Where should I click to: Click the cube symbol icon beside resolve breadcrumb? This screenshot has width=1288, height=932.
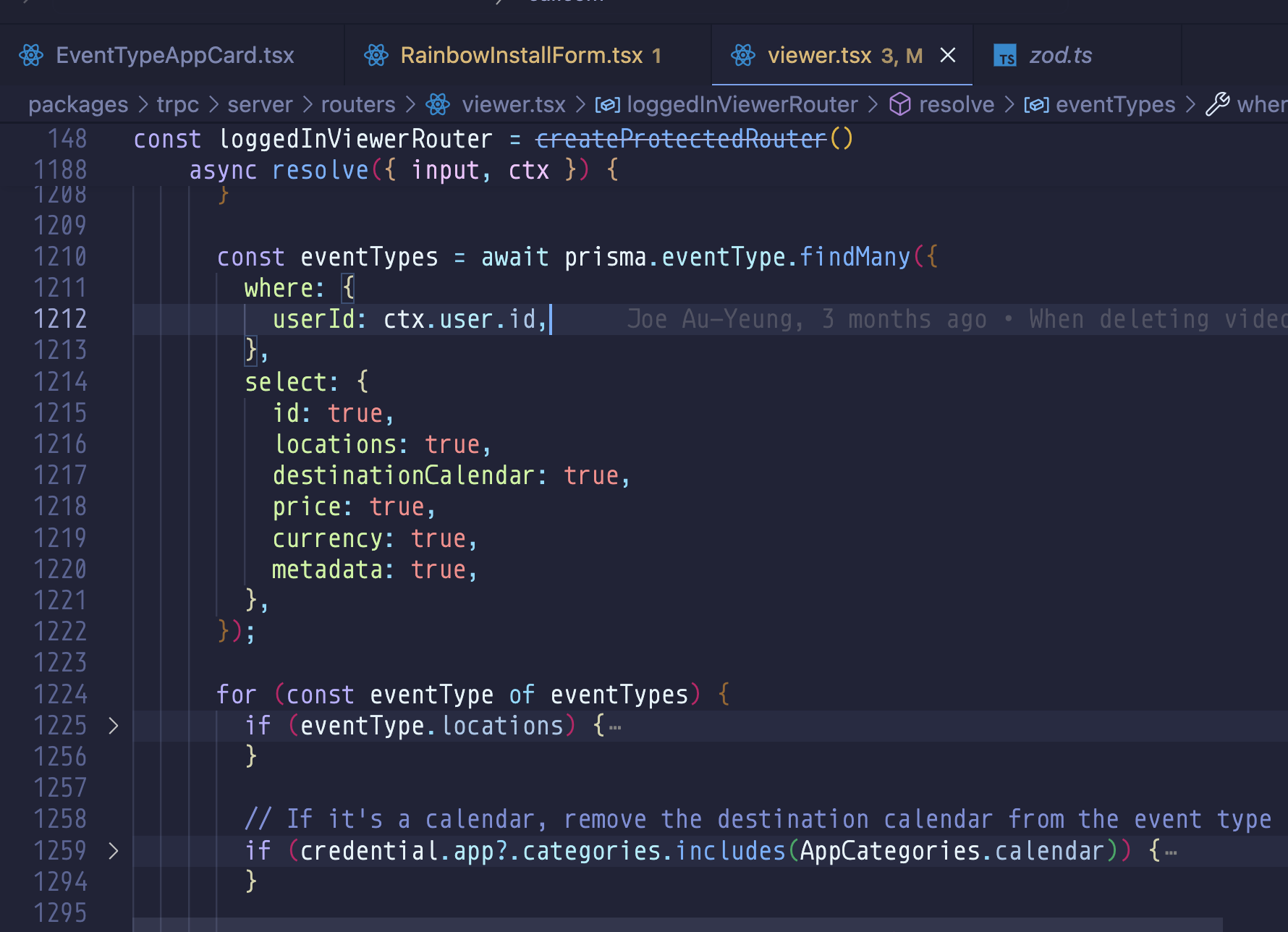pyautogui.click(x=899, y=104)
